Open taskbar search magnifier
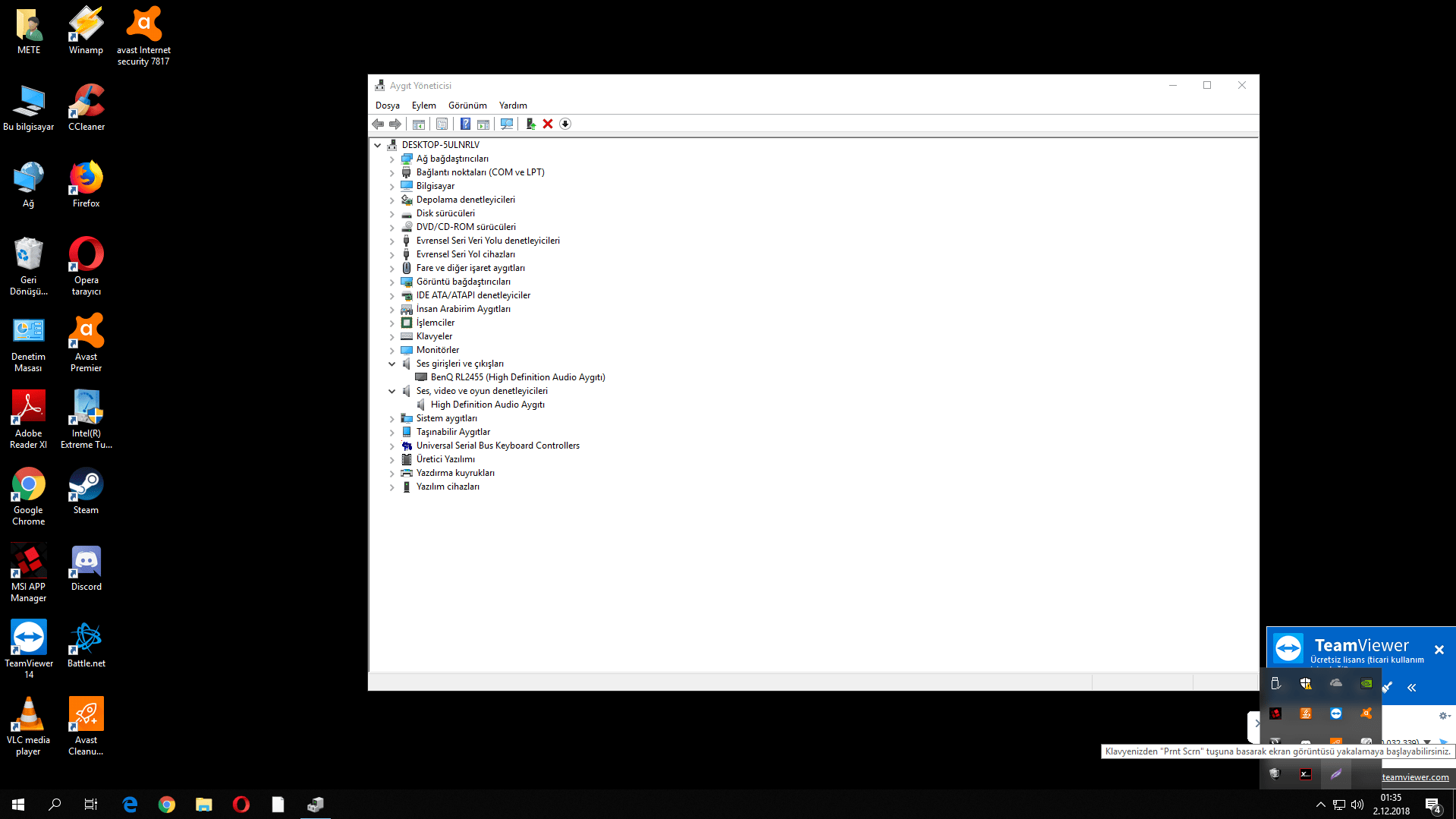The height and width of the screenshot is (819, 1456). click(x=55, y=805)
